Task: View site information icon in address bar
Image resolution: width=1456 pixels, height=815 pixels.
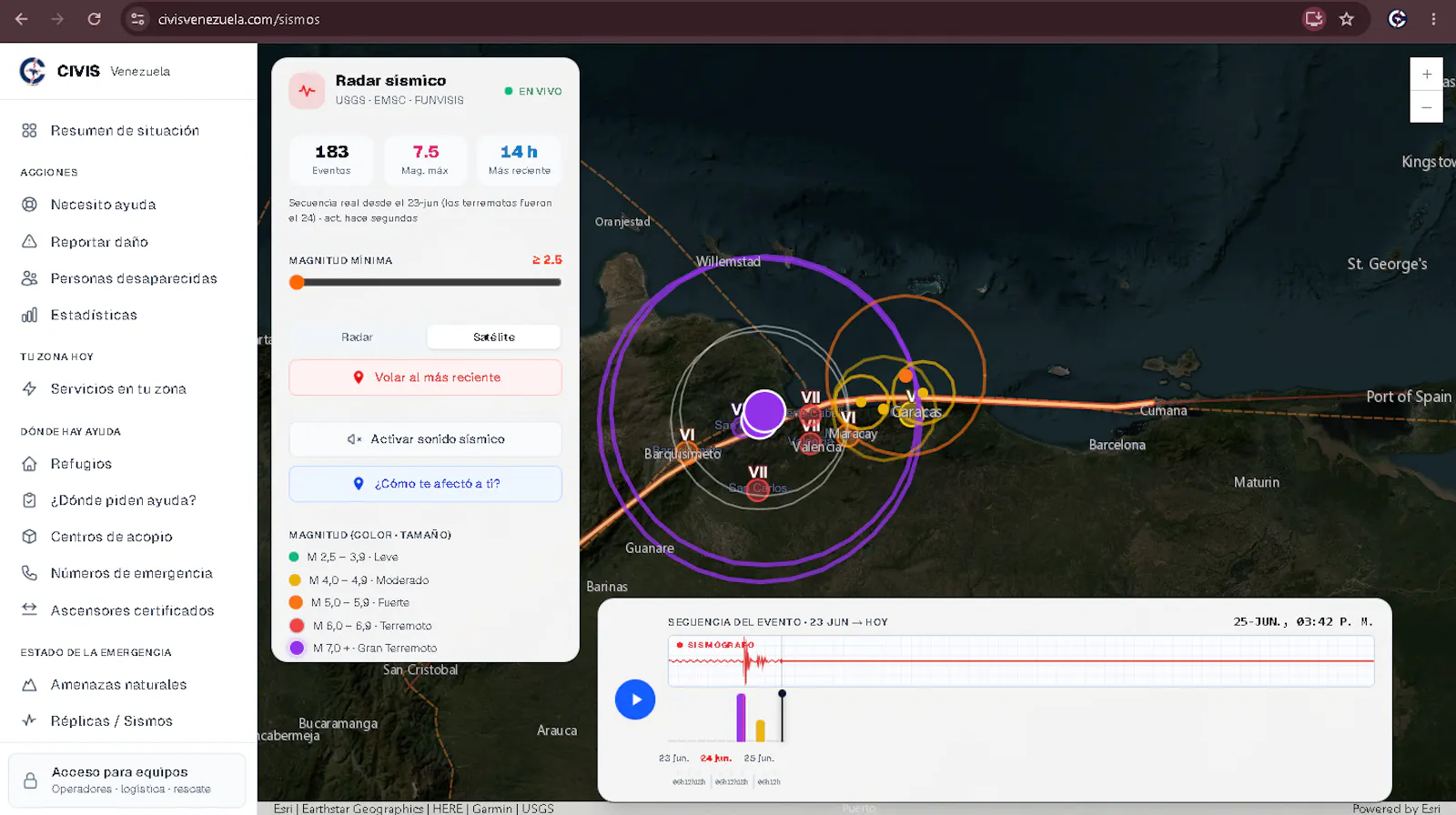Action: pos(137,19)
